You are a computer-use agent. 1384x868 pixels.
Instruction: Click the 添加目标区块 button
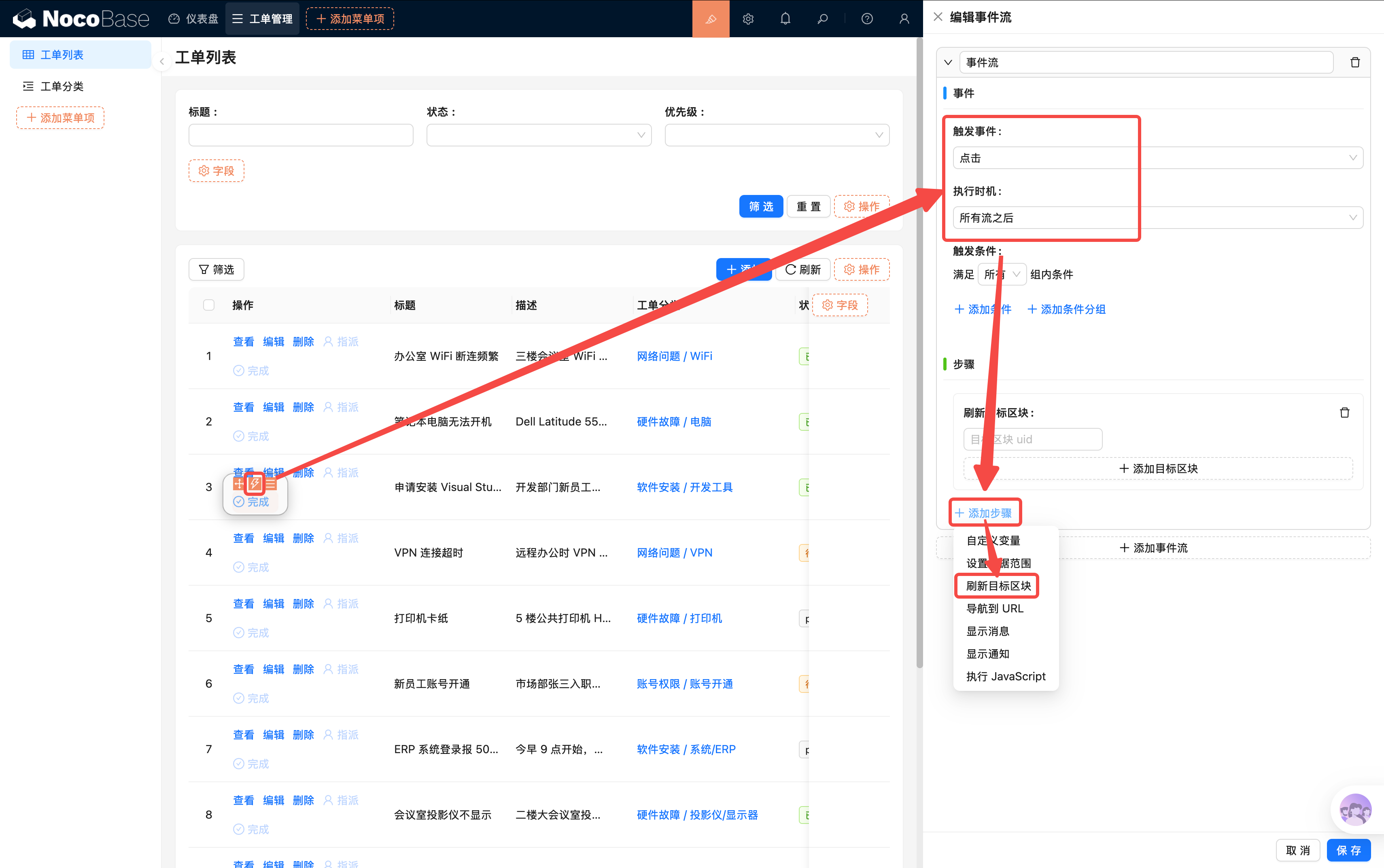point(1158,468)
